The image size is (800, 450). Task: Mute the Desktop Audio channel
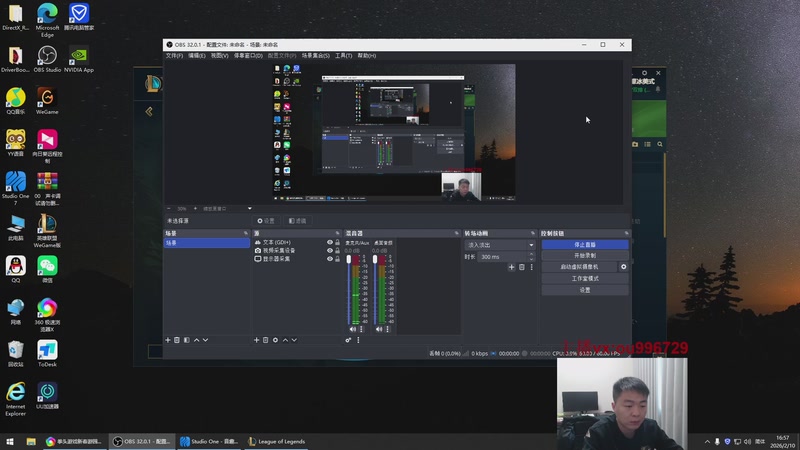point(379,329)
